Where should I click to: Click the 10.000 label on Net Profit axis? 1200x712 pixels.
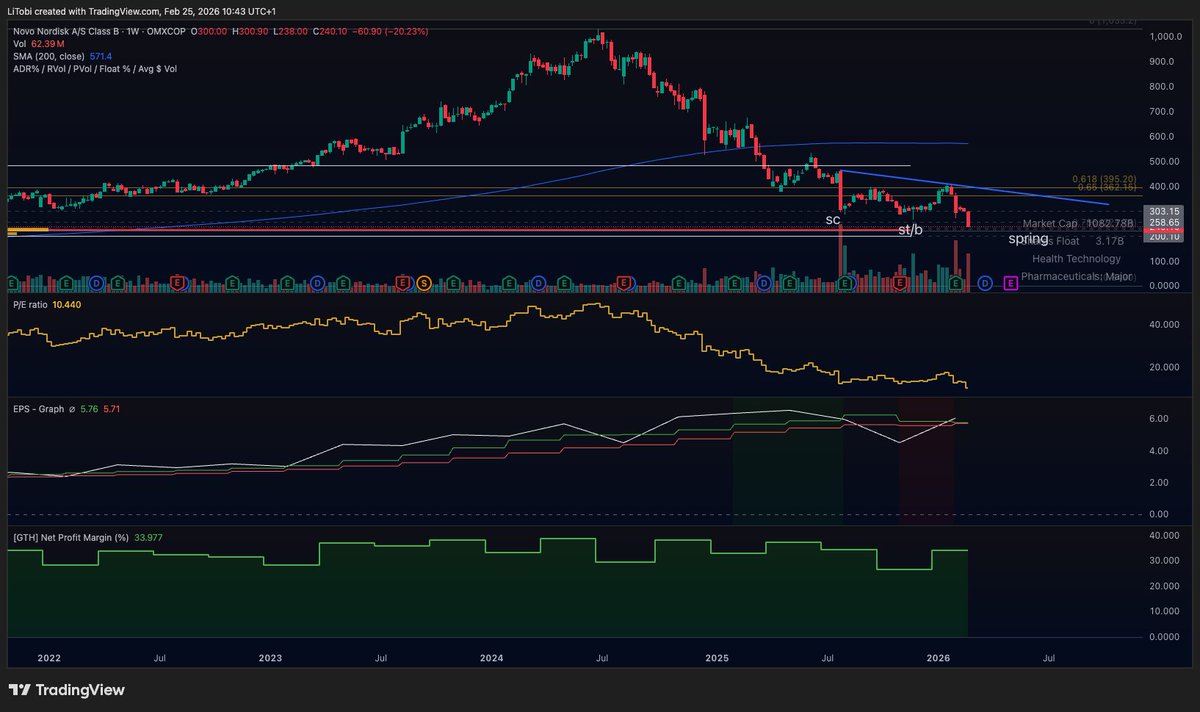pos(1164,611)
